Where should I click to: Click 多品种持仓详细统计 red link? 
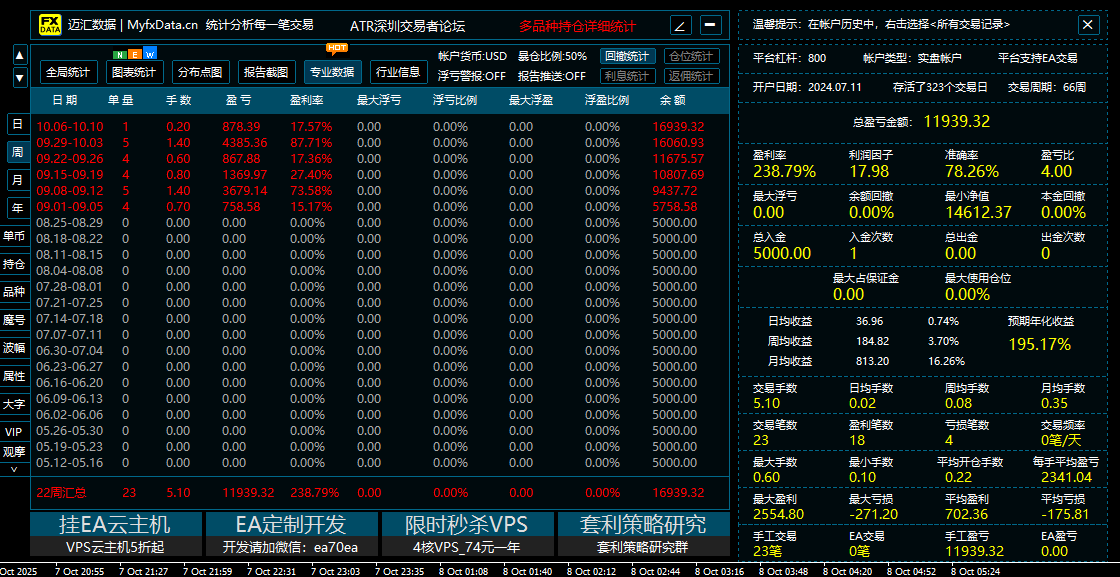[x=577, y=26]
